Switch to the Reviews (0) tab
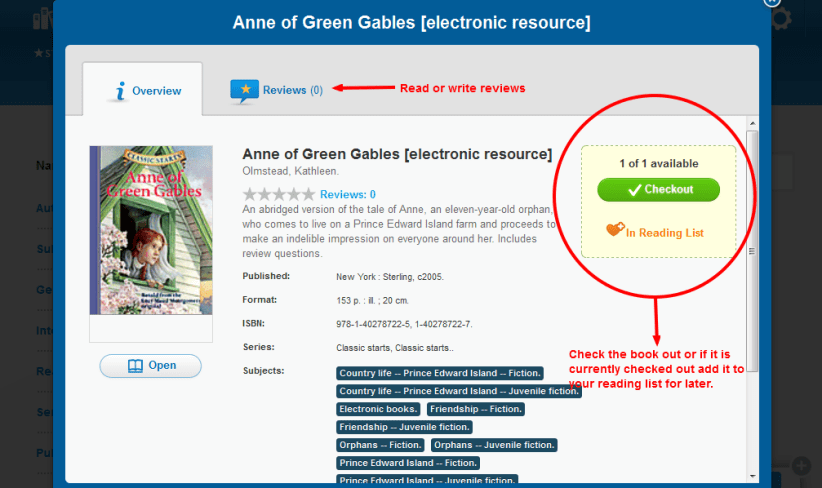Viewport: 822px width, 488px height. [278, 90]
